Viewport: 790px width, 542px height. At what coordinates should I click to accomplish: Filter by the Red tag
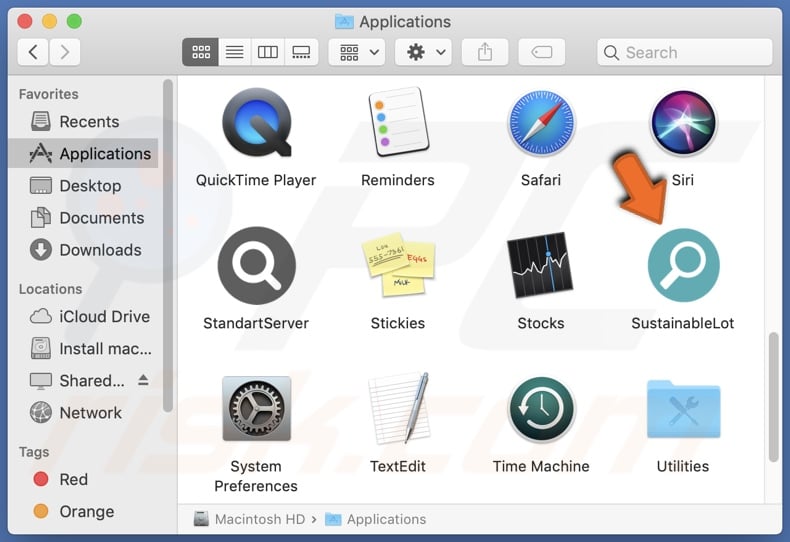(83, 479)
